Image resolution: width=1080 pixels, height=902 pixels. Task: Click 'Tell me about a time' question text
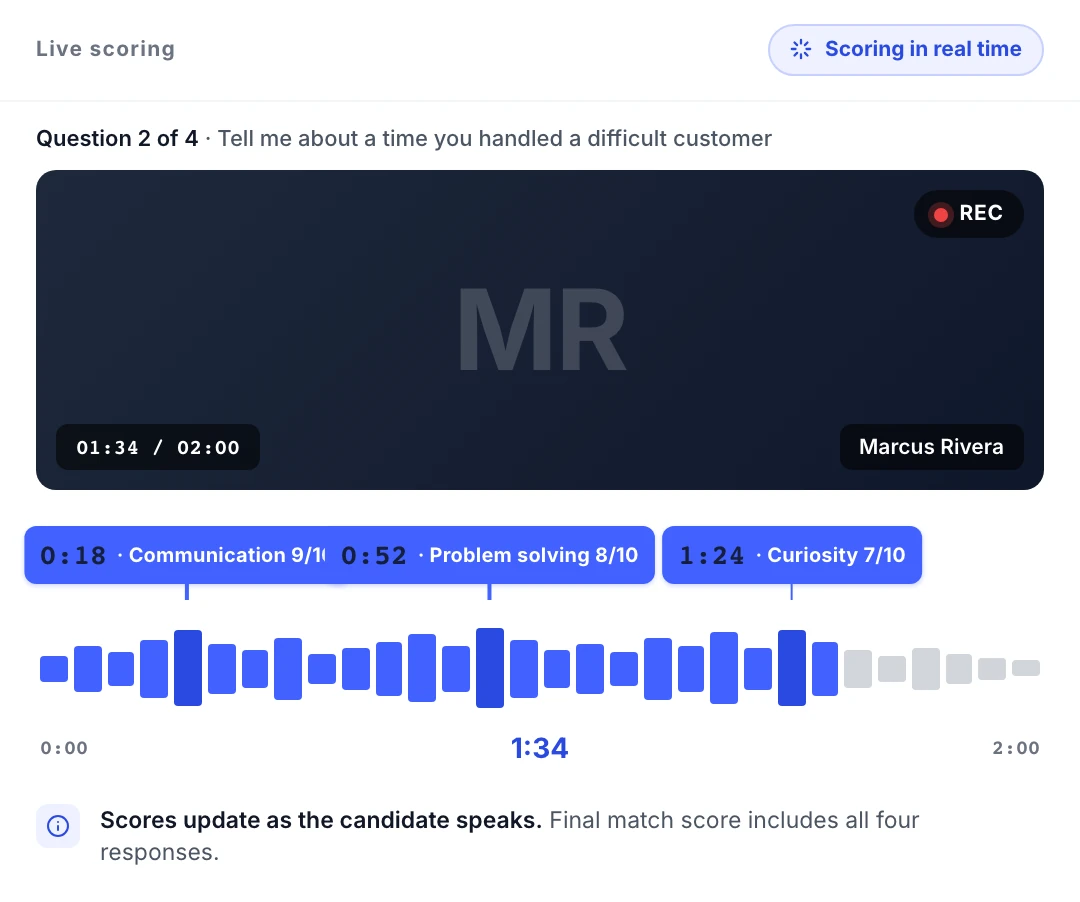pos(495,138)
